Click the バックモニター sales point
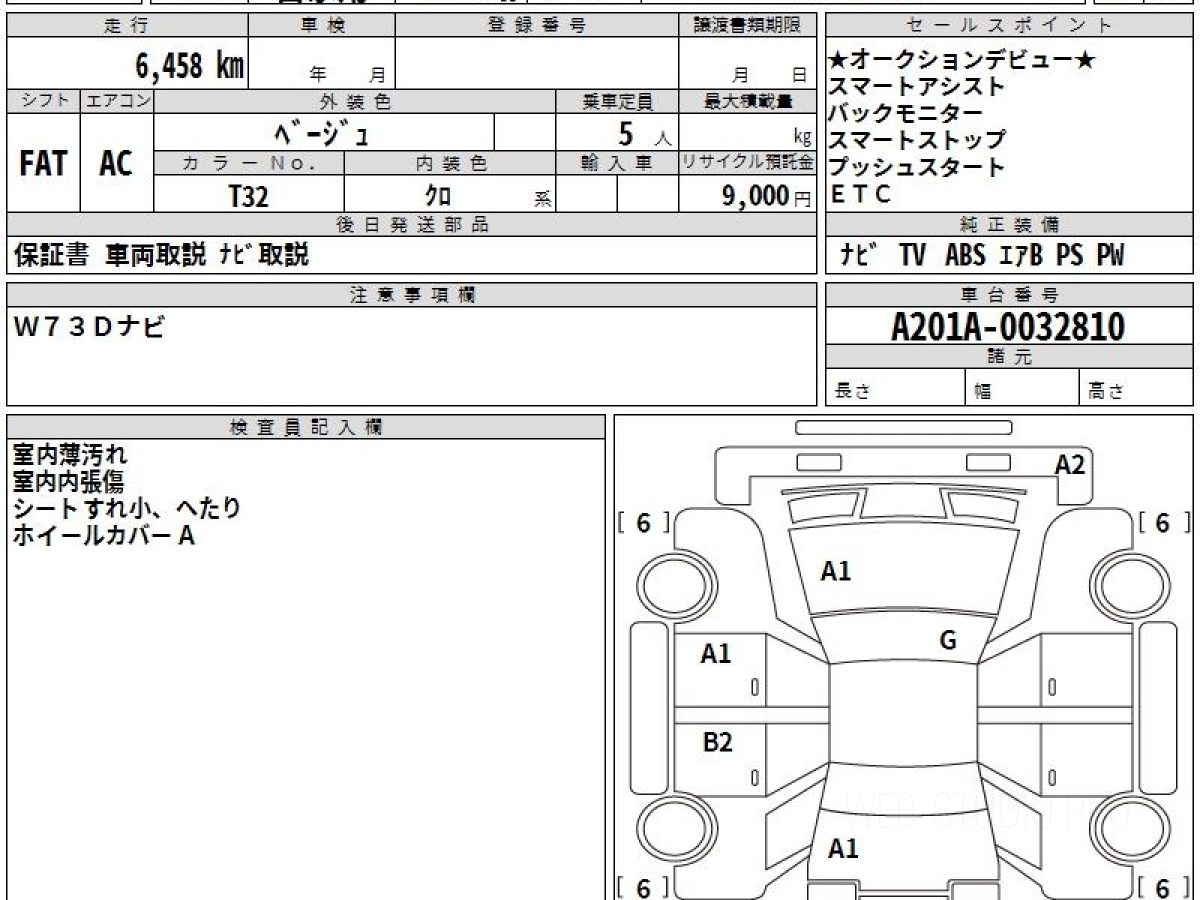1200x900 pixels. [906, 114]
